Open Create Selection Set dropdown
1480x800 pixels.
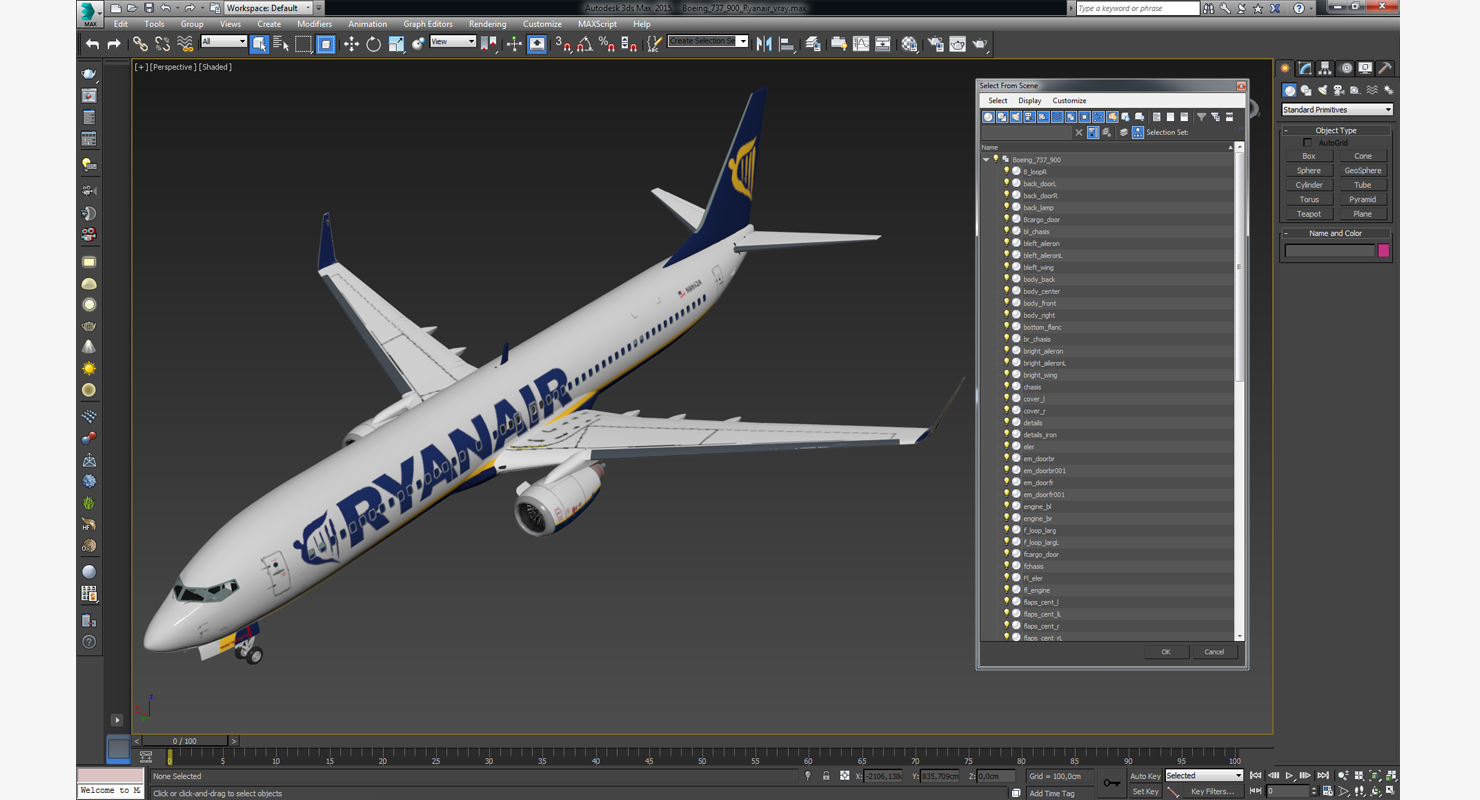coord(708,42)
